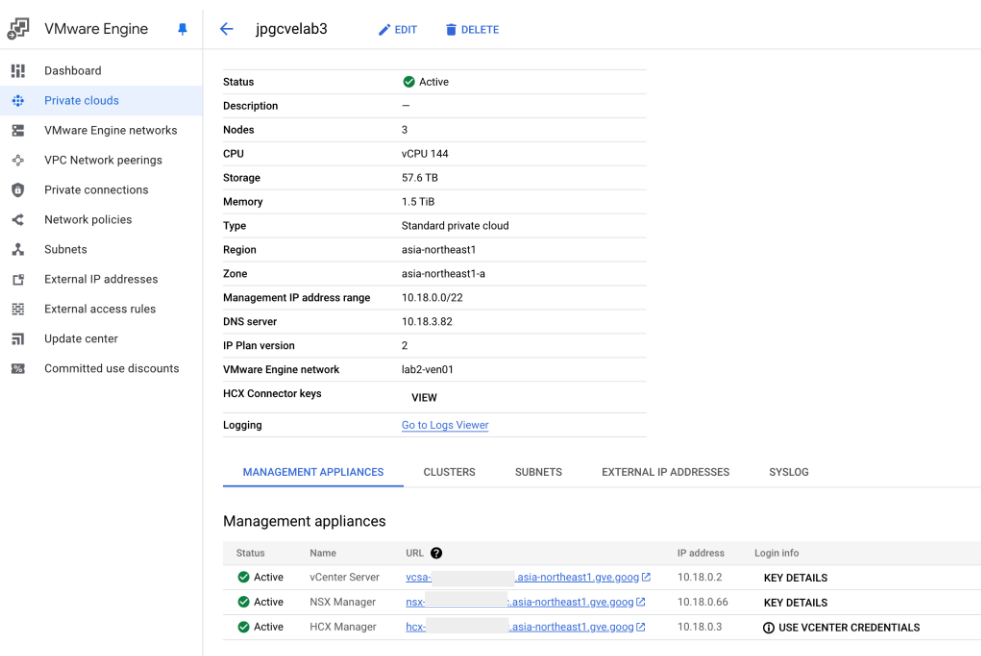Screen dimensions: 981x656
Task: Open Subnets in the left sidebar
Action: click(101, 250)
